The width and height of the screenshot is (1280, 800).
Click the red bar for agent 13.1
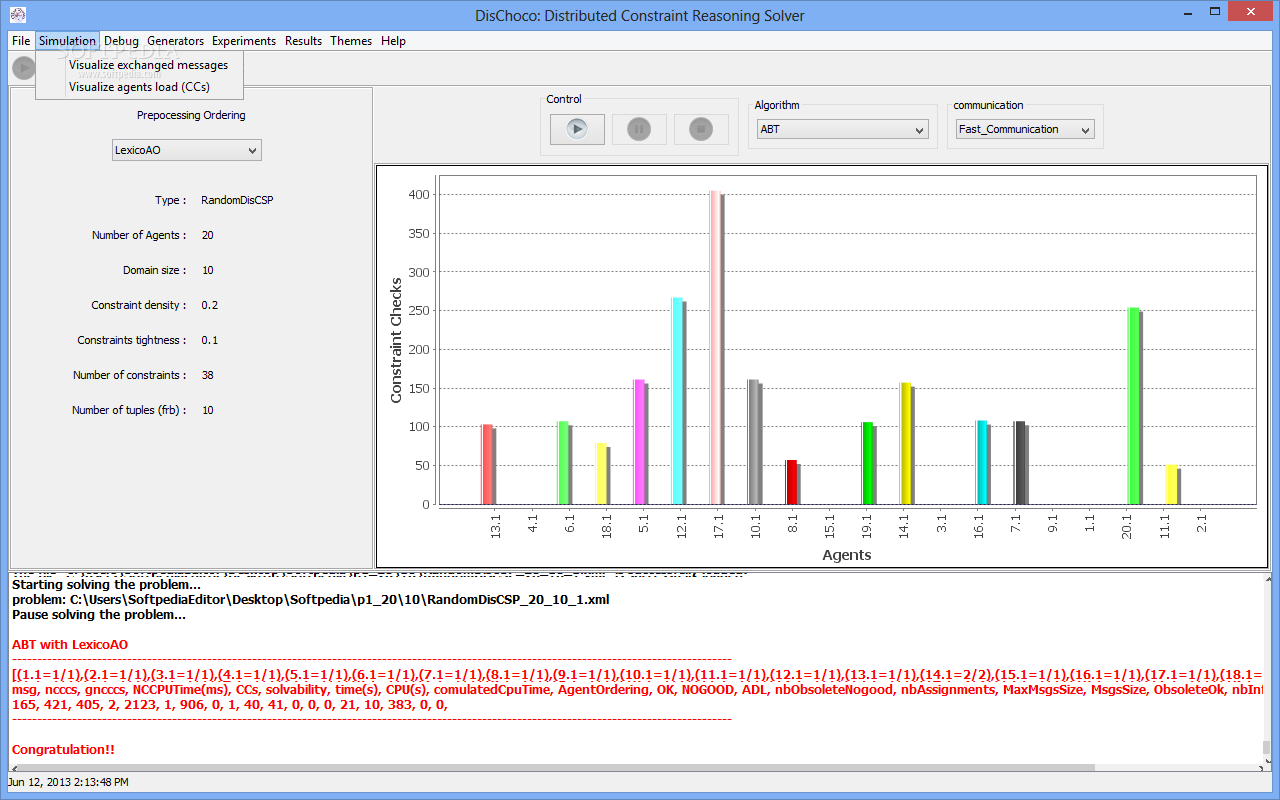pyautogui.click(x=488, y=464)
